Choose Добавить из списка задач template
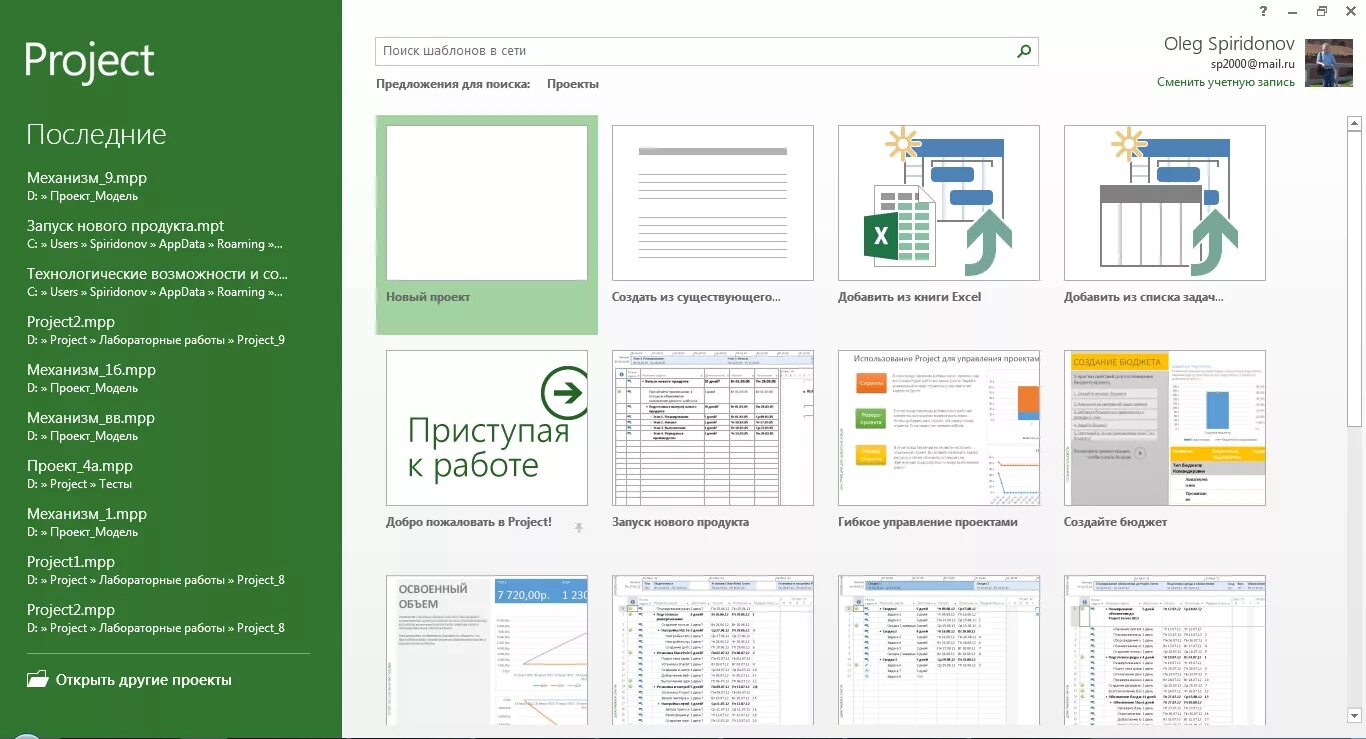Image resolution: width=1366 pixels, height=739 pixels. tap(1165, 214)
